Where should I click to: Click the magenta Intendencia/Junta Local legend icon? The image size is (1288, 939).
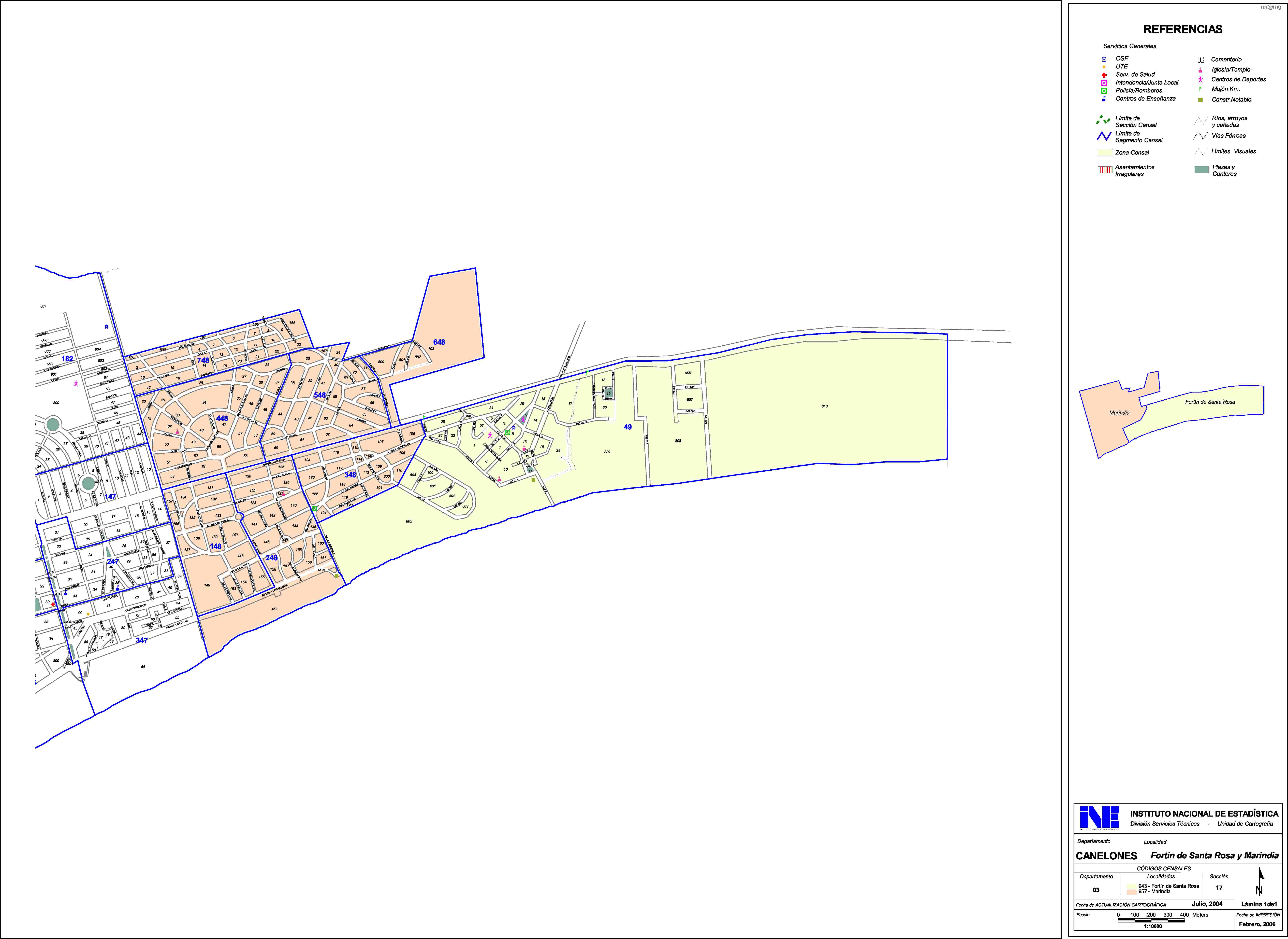[1104, 83]
